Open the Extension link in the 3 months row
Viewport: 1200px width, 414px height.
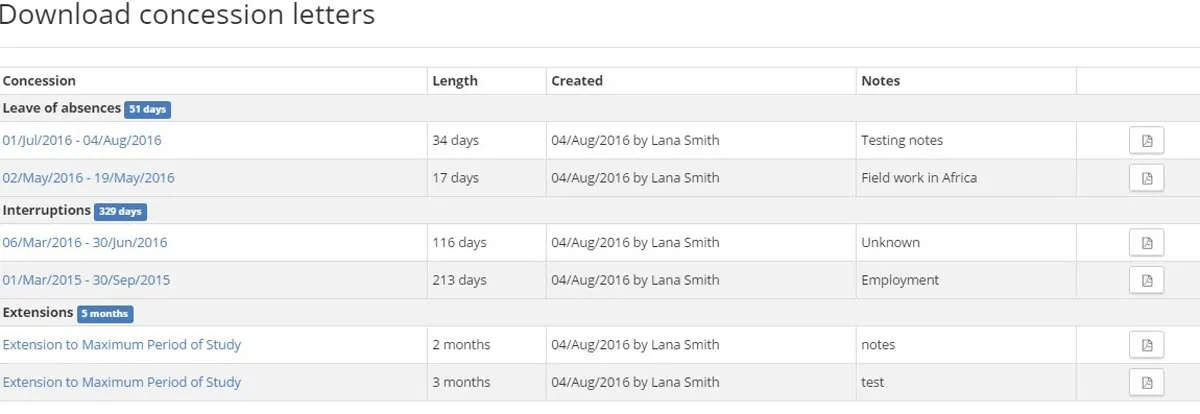point(122,382)
